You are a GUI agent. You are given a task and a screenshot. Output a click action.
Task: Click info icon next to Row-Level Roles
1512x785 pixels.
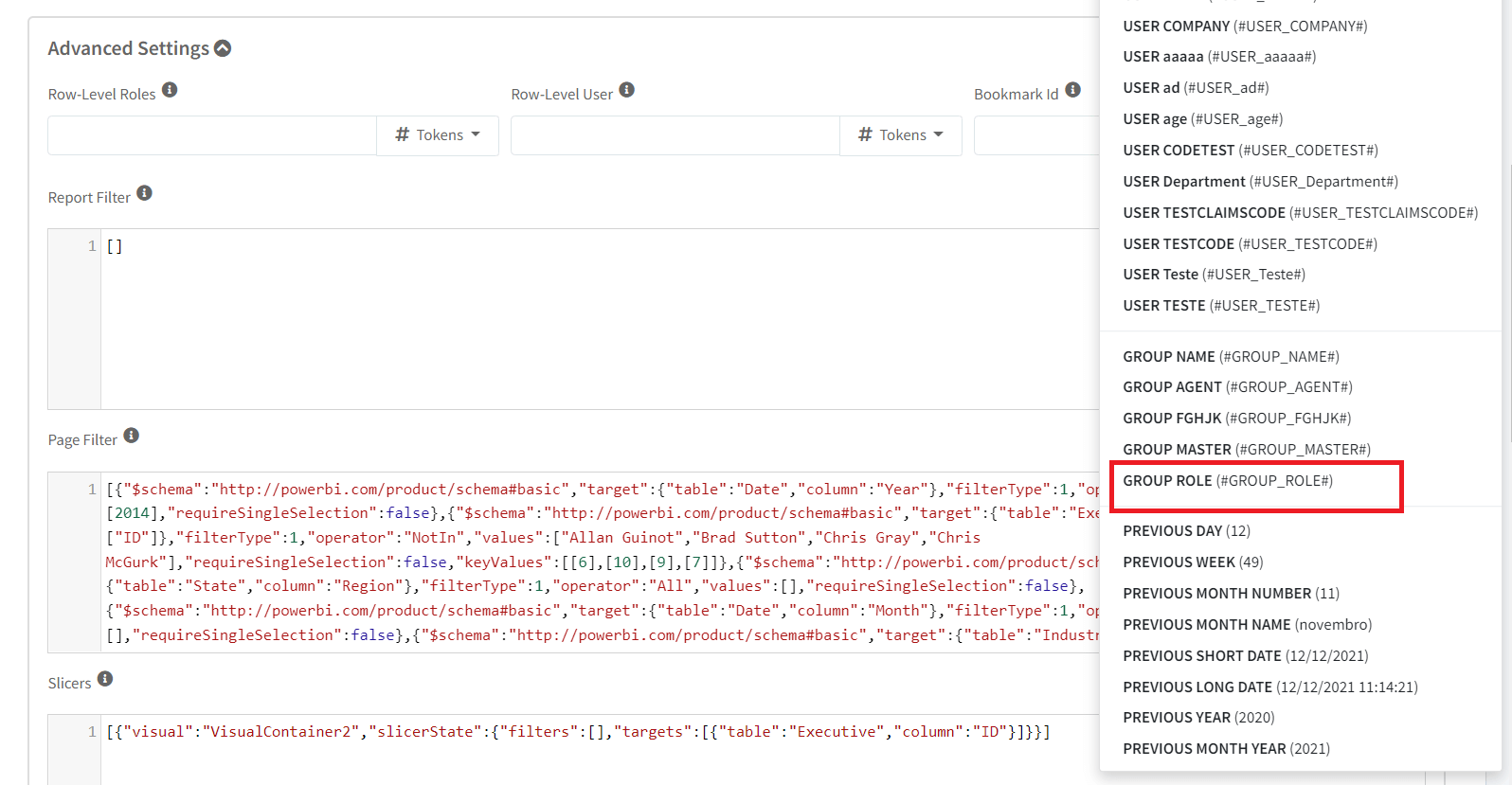[170, 90]
